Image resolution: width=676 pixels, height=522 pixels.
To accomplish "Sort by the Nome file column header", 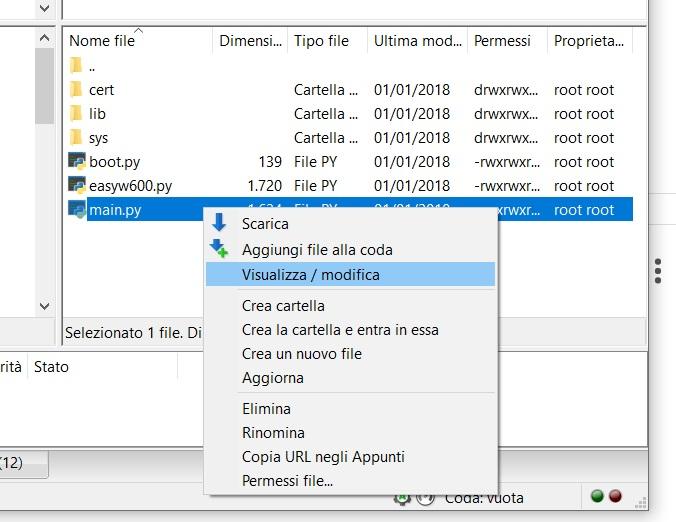I will [x=138, y=41].
